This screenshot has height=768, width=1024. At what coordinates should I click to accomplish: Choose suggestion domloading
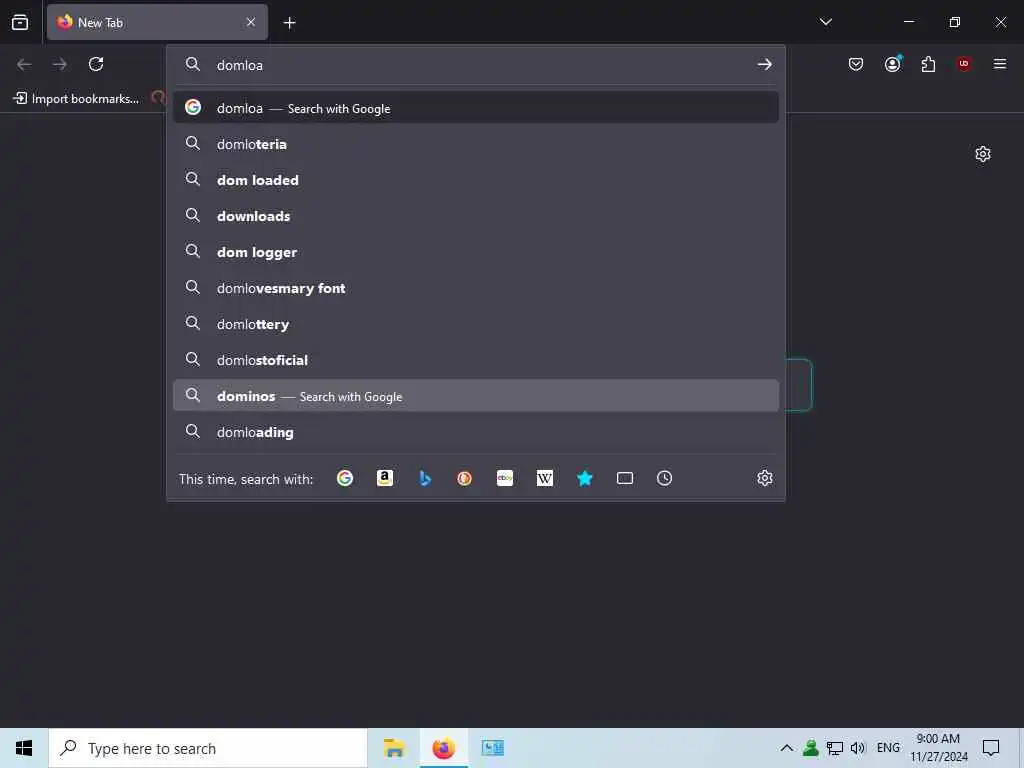click(x=475, y=432)
